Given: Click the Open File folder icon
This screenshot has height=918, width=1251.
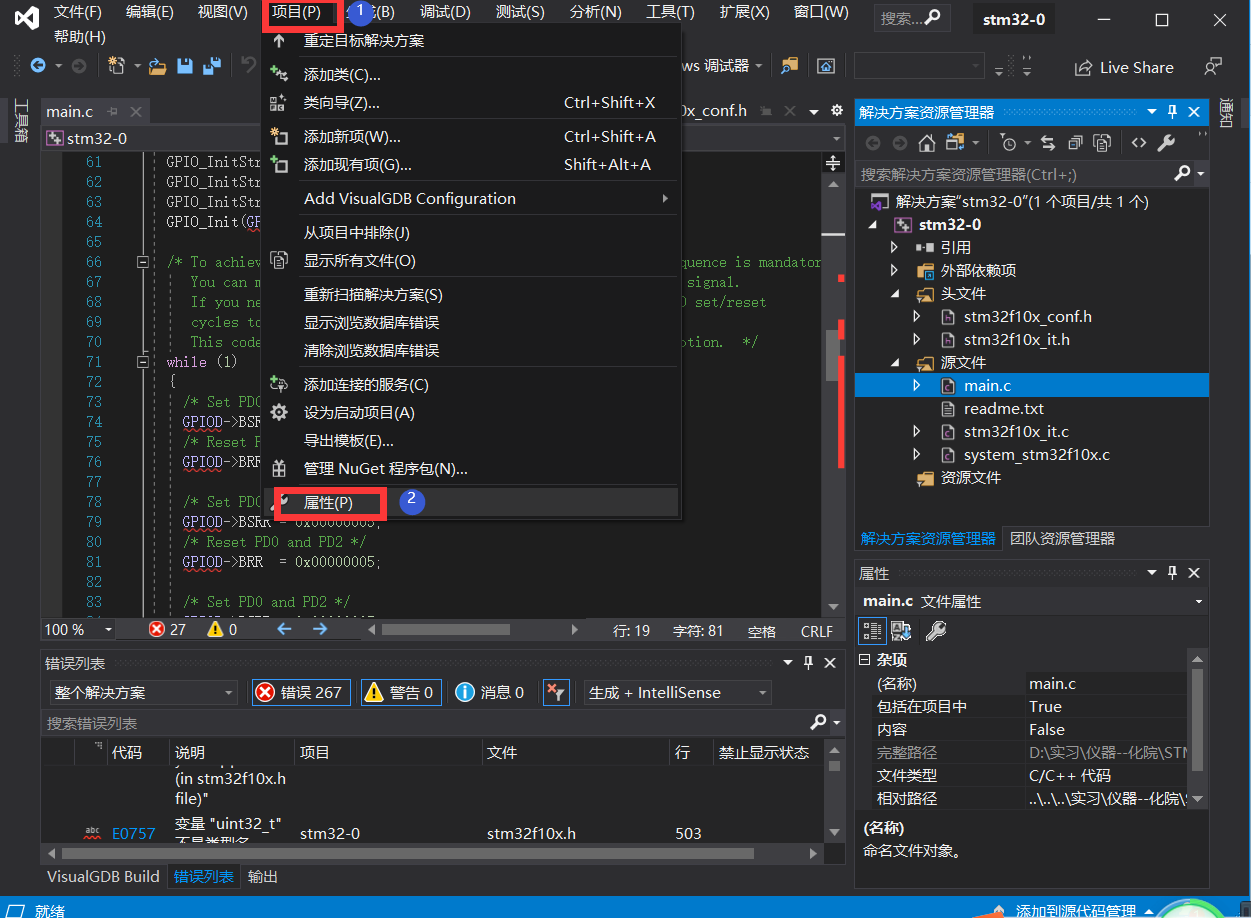Looking at the screenshot, I should pyautogui.click(x=157, y=66).
